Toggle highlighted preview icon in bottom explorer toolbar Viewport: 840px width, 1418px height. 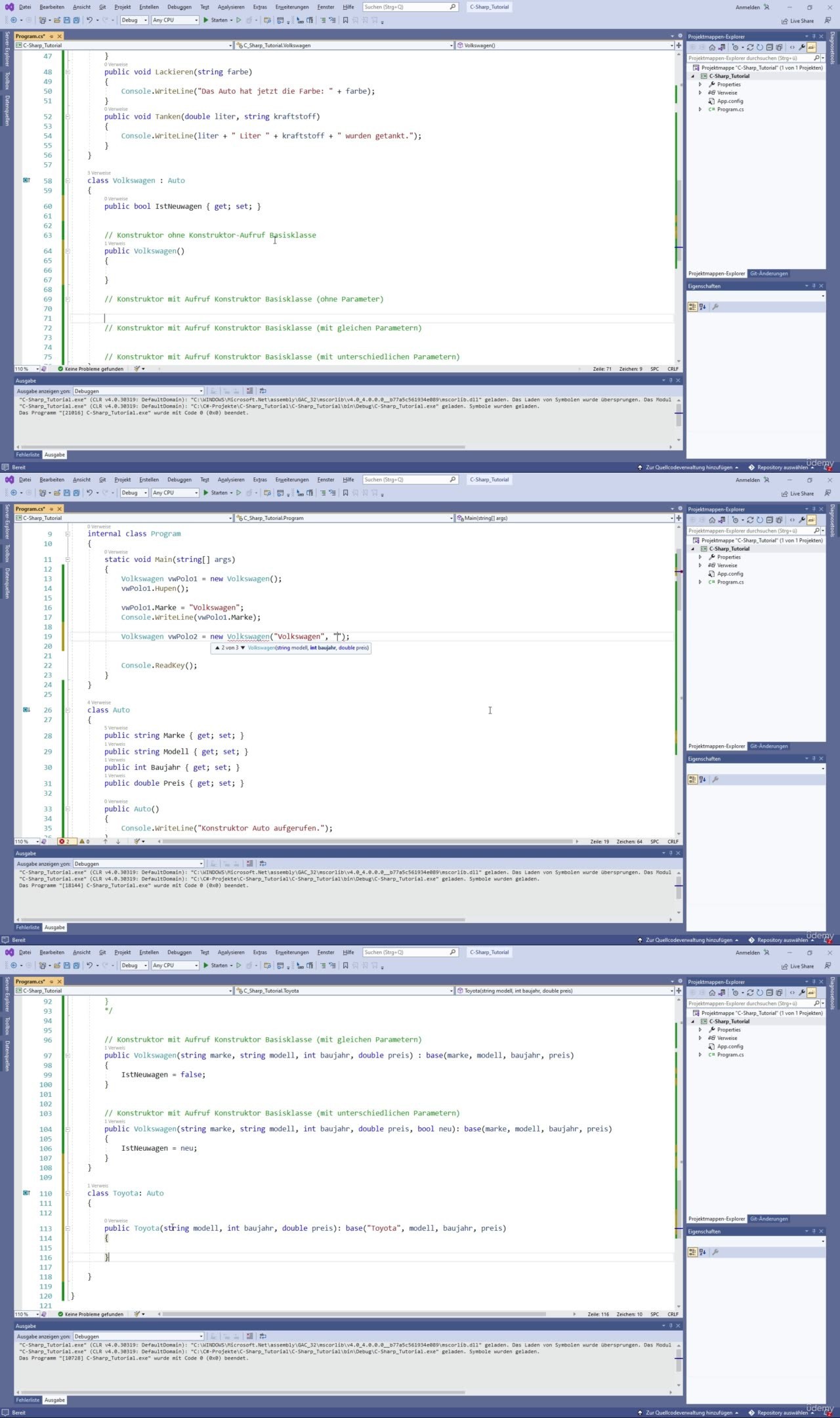[x=811, y=993]
